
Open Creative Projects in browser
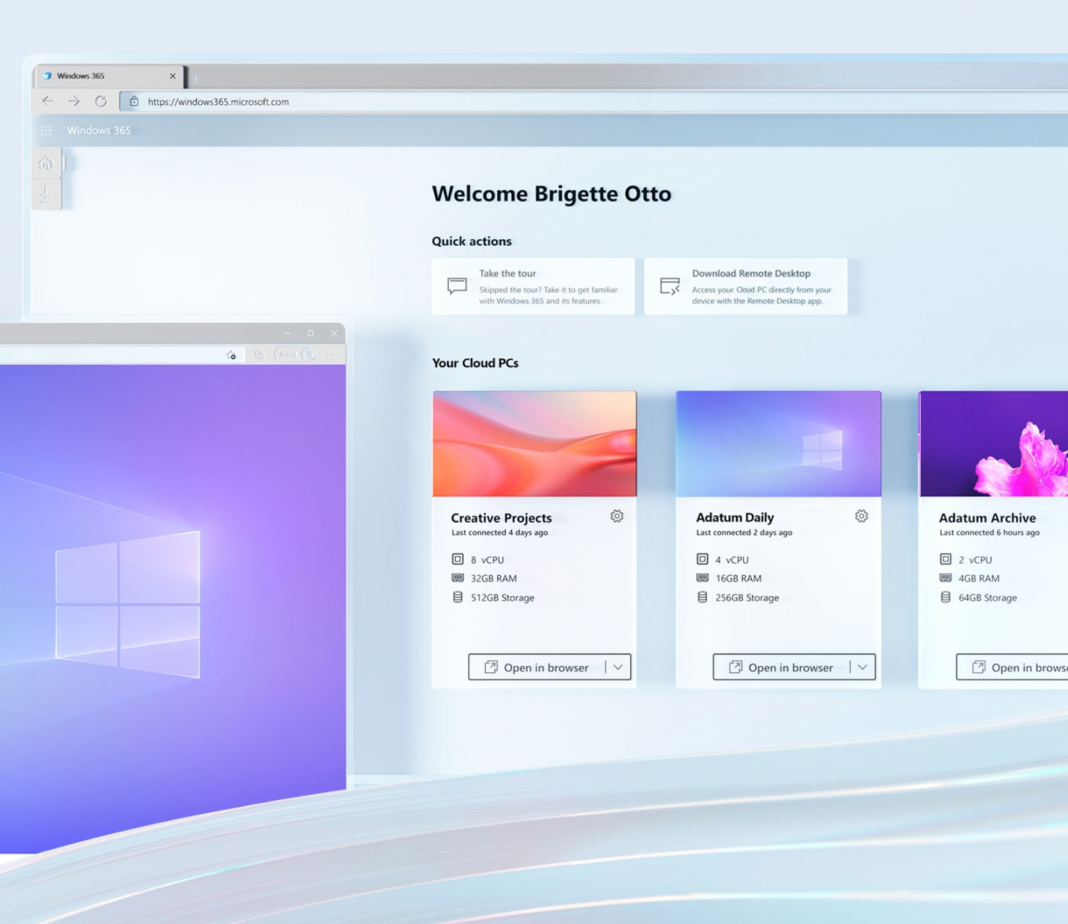(537, 667)
